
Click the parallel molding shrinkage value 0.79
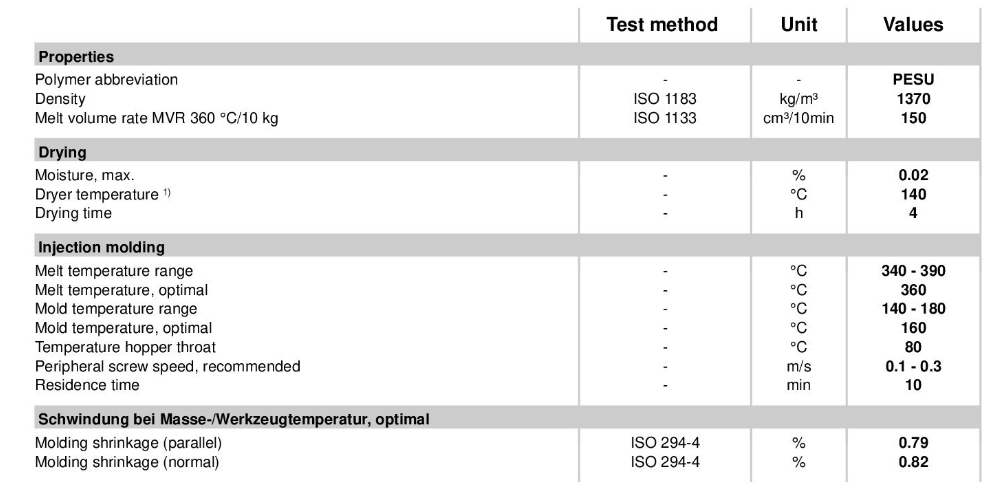913,442
